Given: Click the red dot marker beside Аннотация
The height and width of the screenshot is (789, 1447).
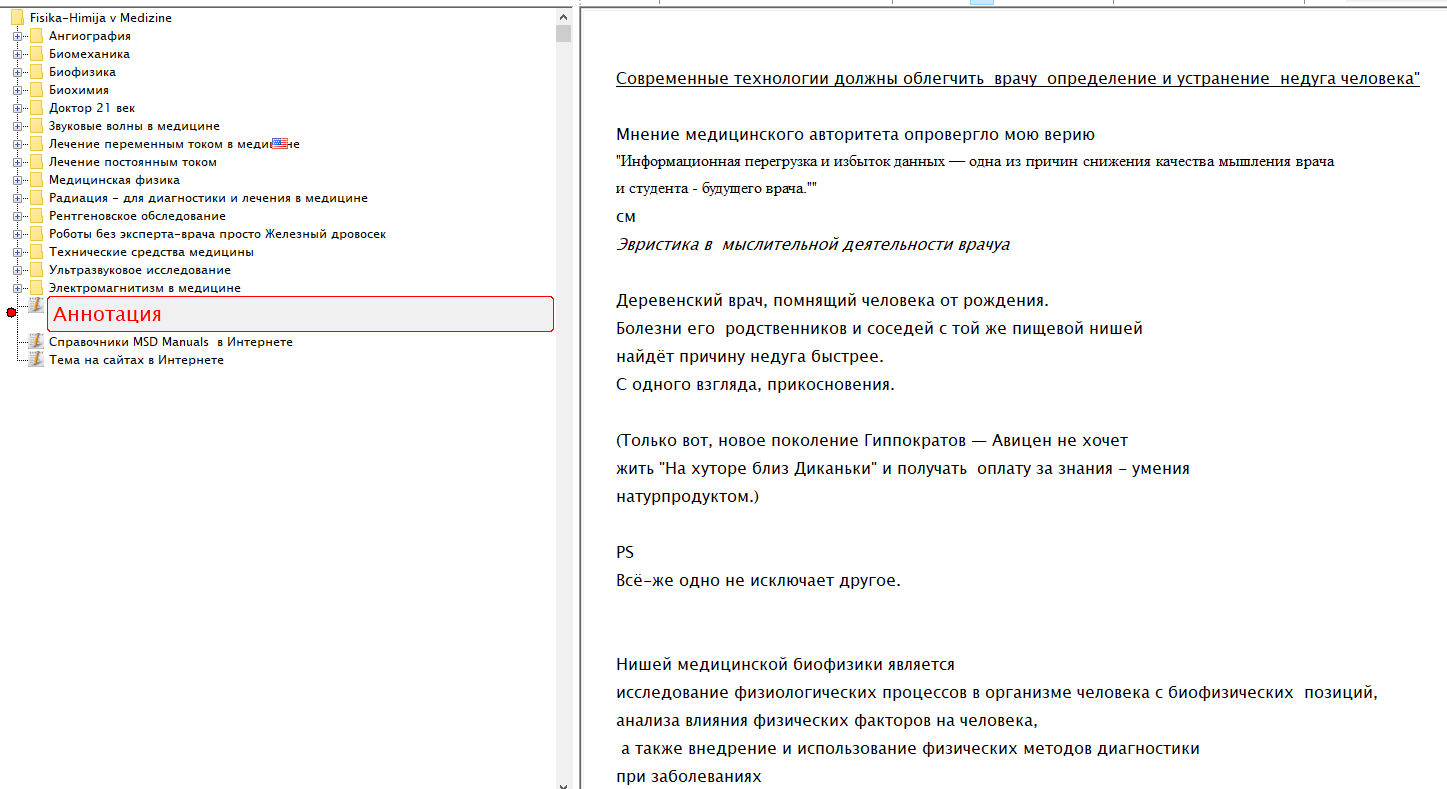Looking at the screenshot, I should [x=11, y=313].
